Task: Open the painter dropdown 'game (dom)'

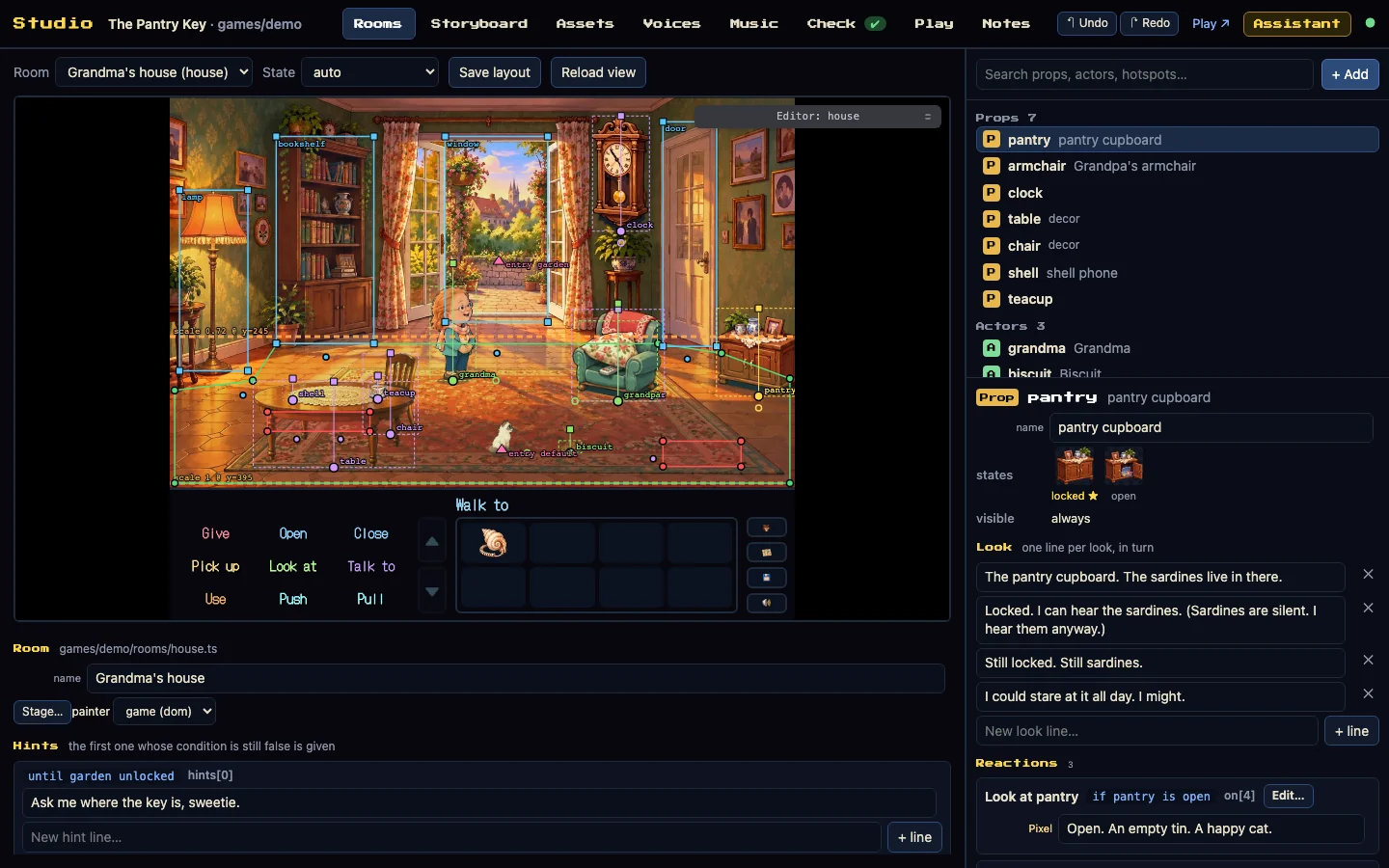Action: point(164,712)
